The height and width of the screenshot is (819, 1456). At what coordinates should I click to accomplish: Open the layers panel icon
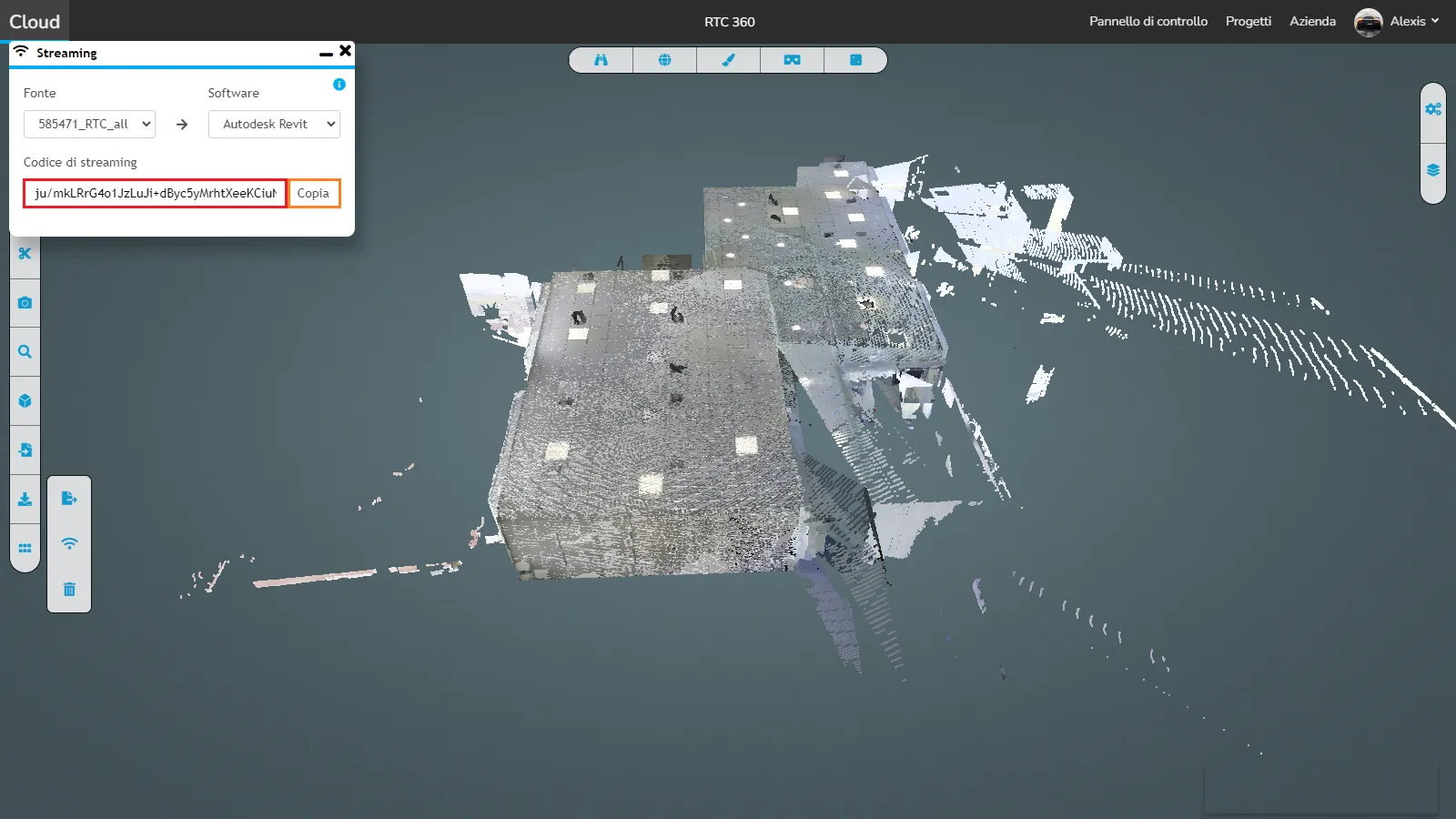coord(1433,170)
